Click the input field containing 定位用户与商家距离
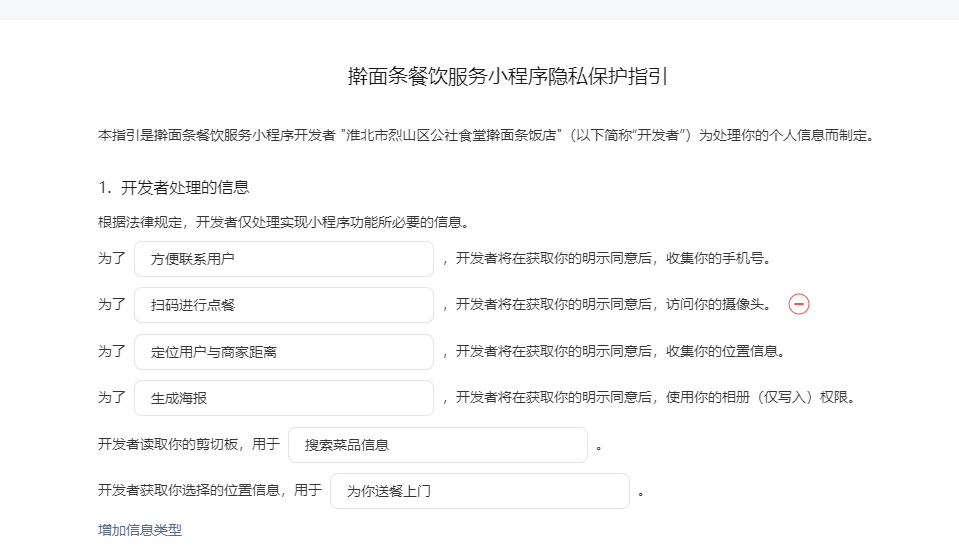959x554 pixels. pos(284,352)
